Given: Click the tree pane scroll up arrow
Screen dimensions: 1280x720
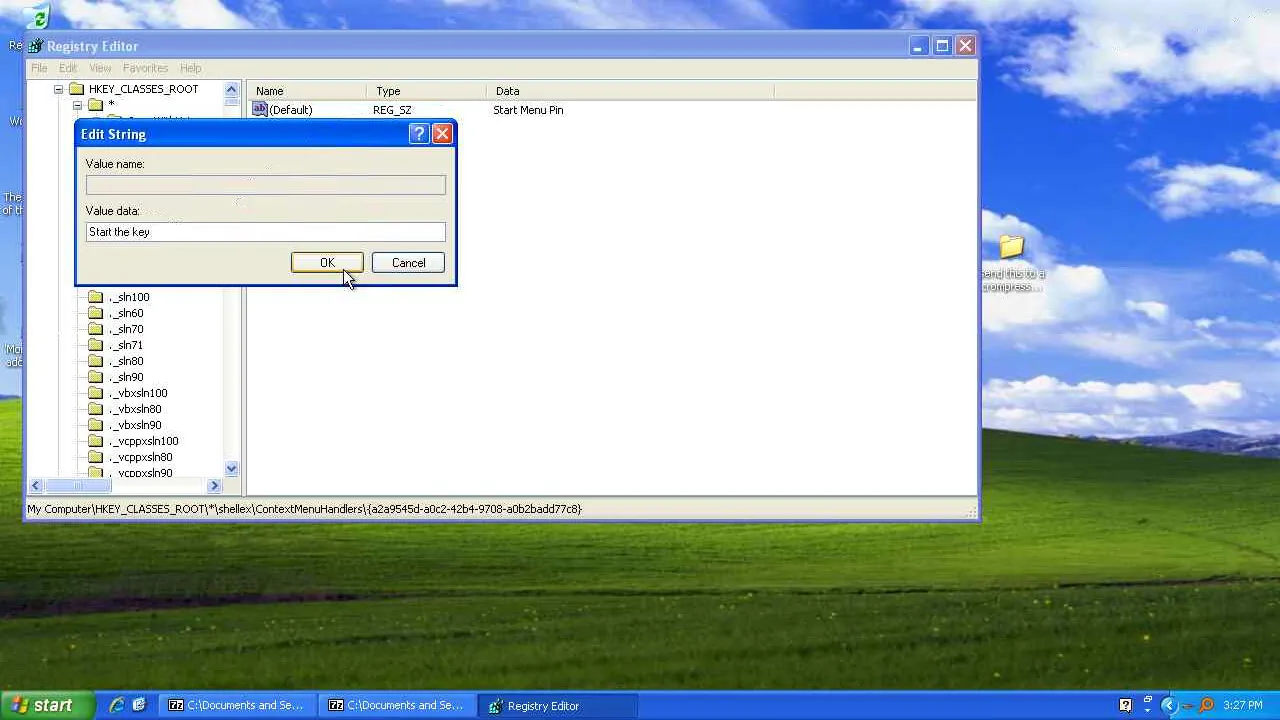Looking at the screenshot, I should click(x=232, y=89).
